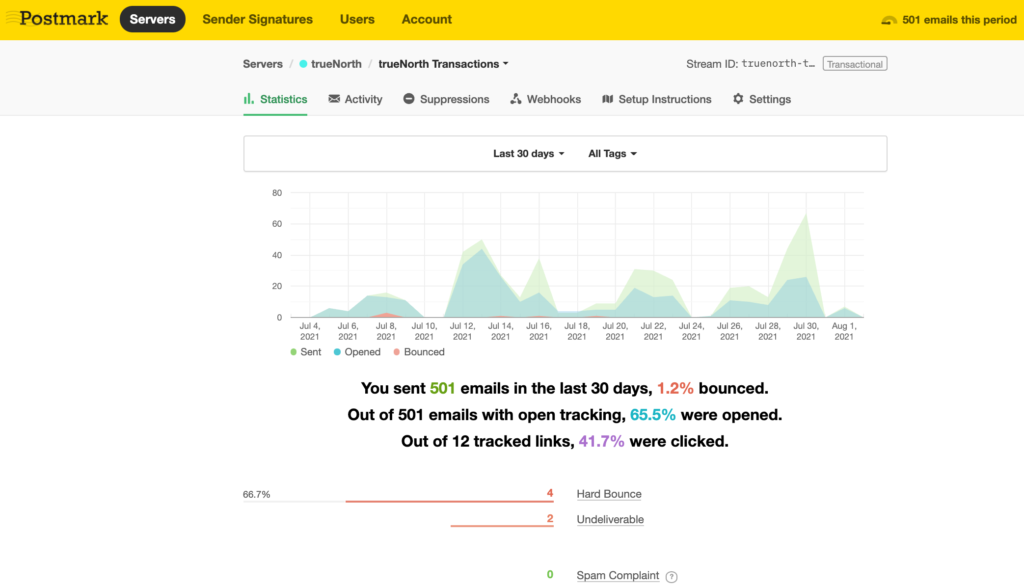1024x587 pixels.
Task: Click the Spam Complaint help question icon
Action: pyautogui.click(x=671, y=576)
